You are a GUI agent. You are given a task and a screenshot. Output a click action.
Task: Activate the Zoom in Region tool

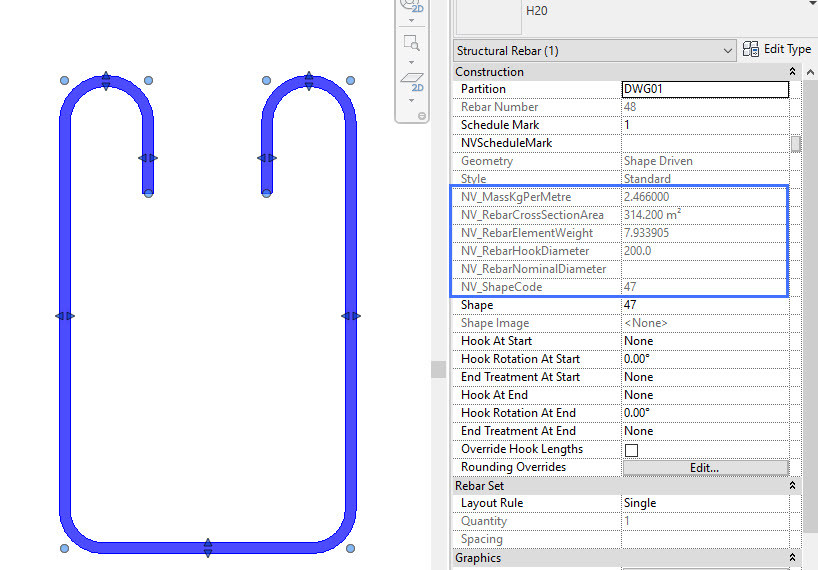[412, 43]
